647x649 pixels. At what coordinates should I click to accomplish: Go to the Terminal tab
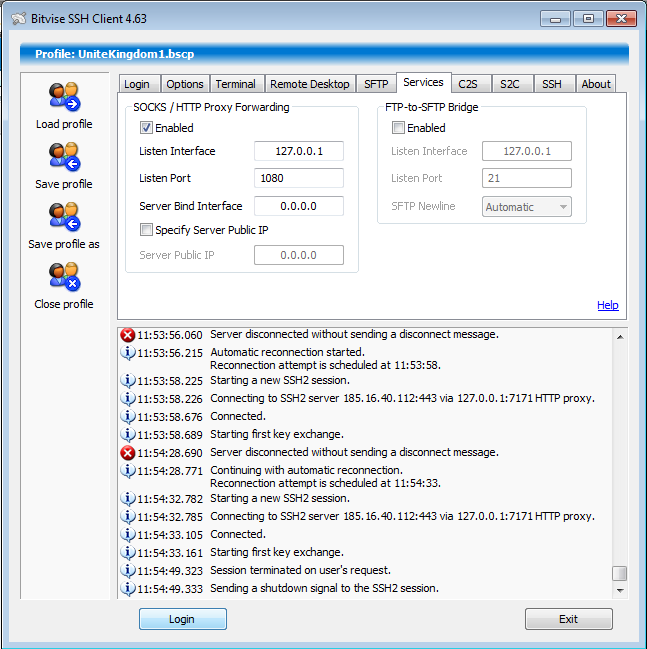click(236, 84)
